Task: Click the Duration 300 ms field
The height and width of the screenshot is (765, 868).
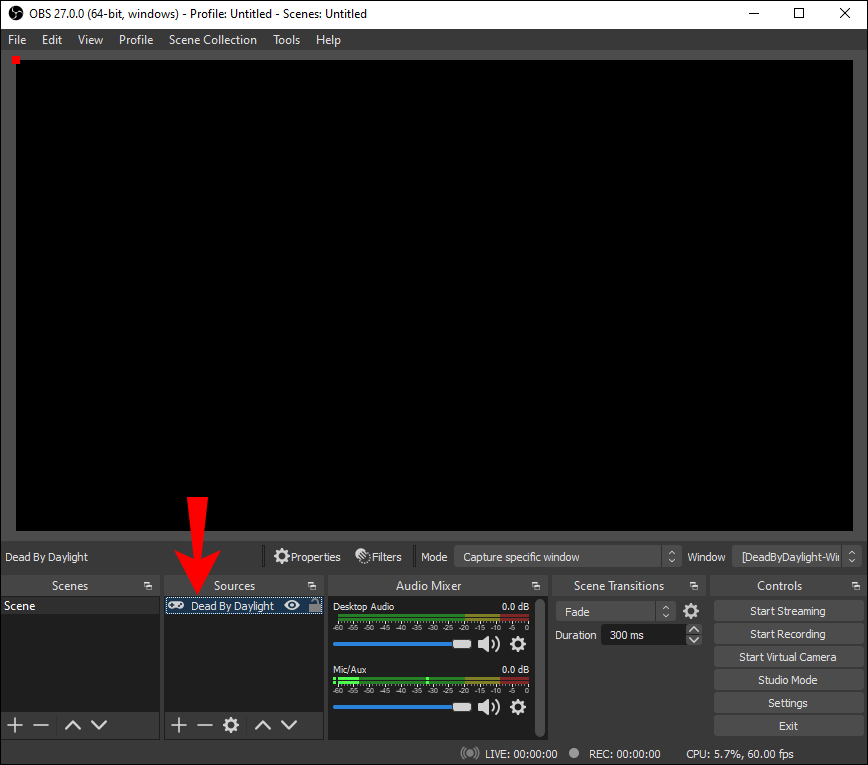Action: (643, 635)
